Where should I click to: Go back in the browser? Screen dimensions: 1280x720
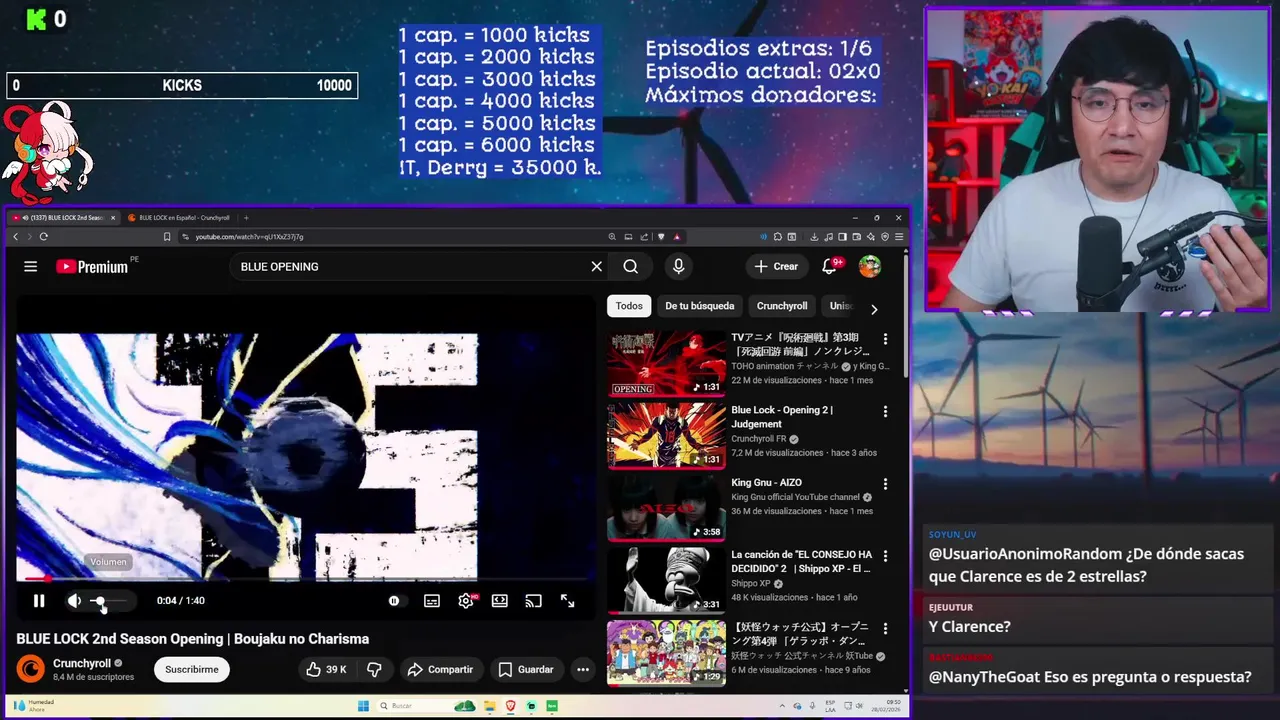pos(15,237)
